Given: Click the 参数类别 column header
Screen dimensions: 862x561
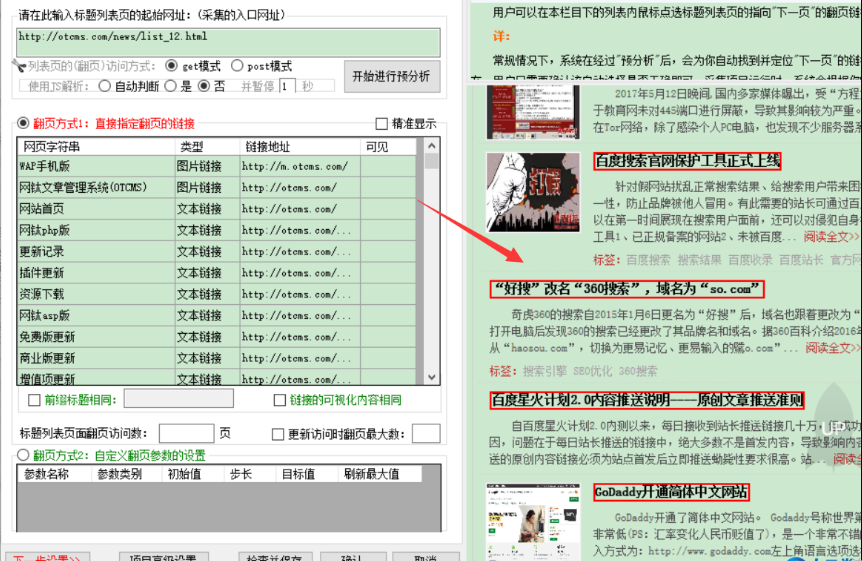Looking at the screenshot, I should click(x=126, y=474).
